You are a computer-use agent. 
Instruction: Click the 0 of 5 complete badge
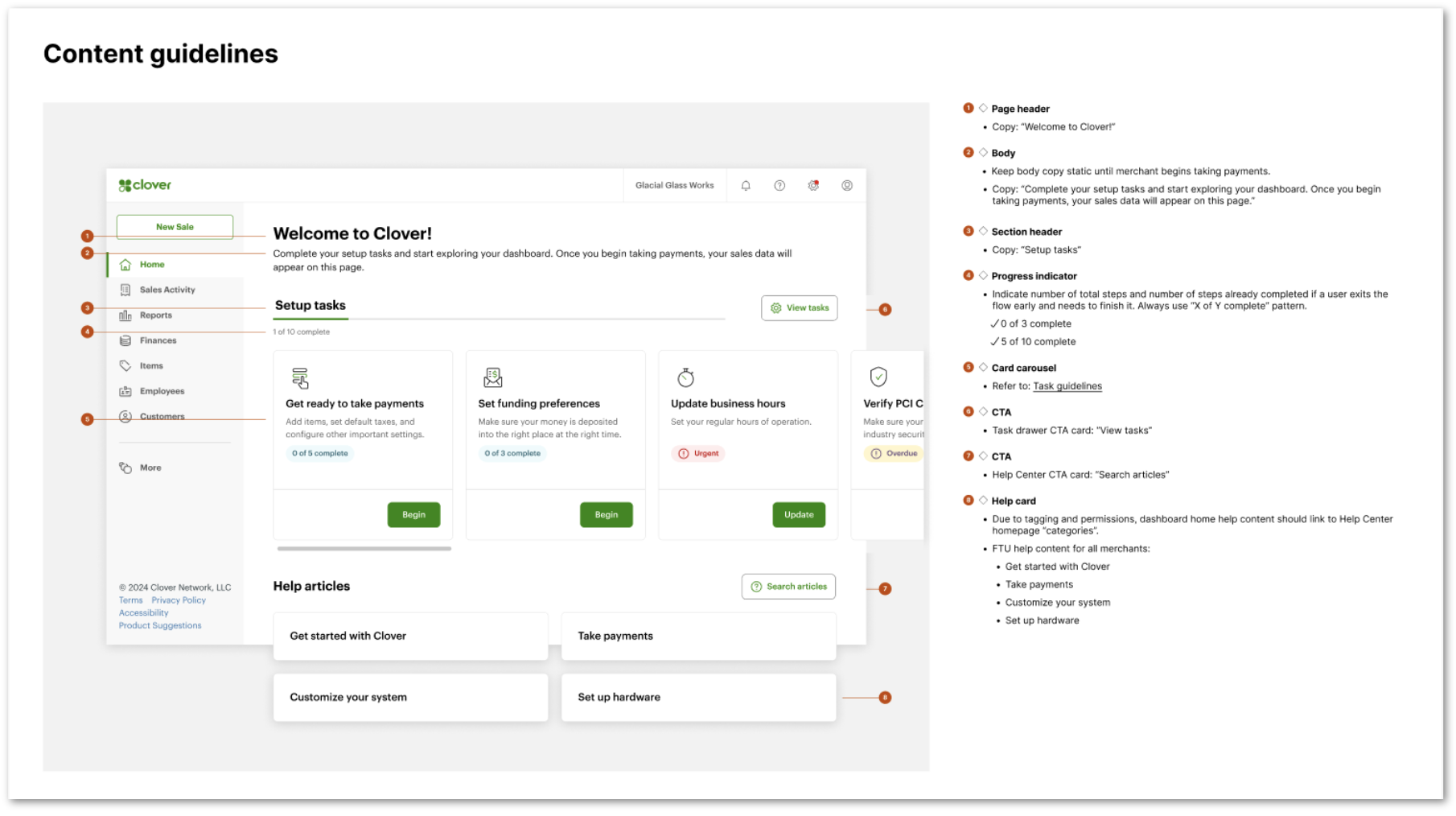click(x=320, y=454)
